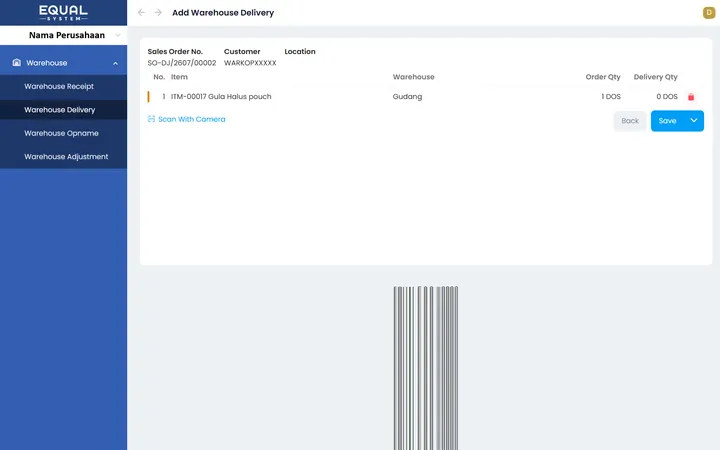
Task: Click the Save button
Action: click(x=667, y=121)
